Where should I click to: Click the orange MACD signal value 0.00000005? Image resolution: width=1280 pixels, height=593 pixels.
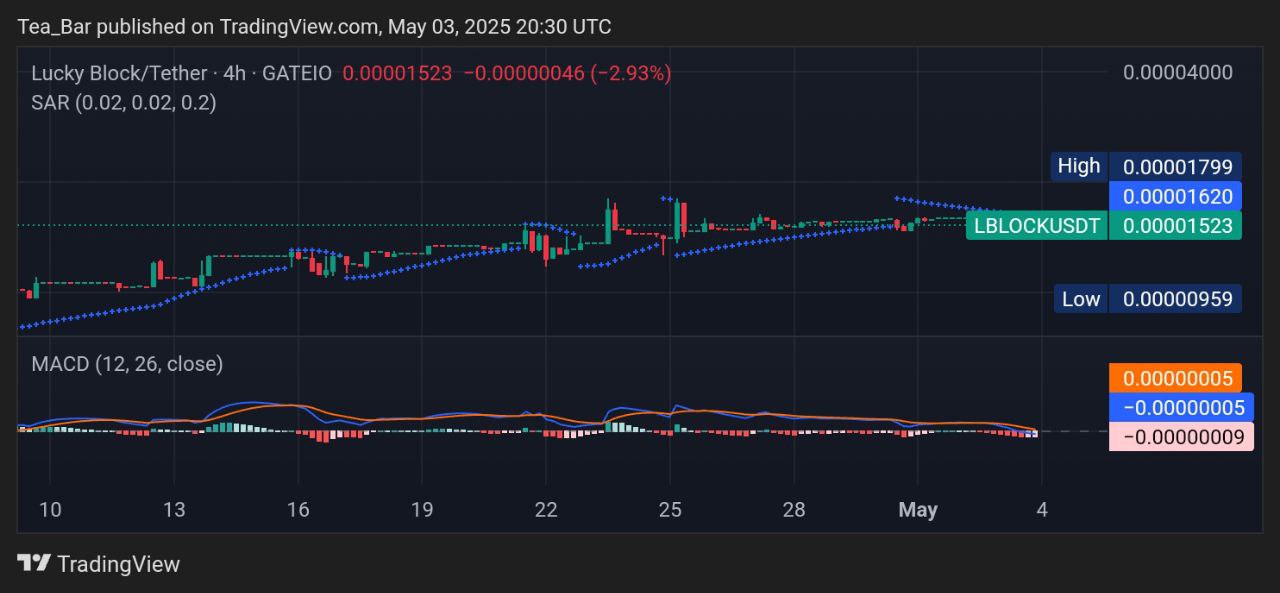pyautogui.click(x=1176, y=378)
